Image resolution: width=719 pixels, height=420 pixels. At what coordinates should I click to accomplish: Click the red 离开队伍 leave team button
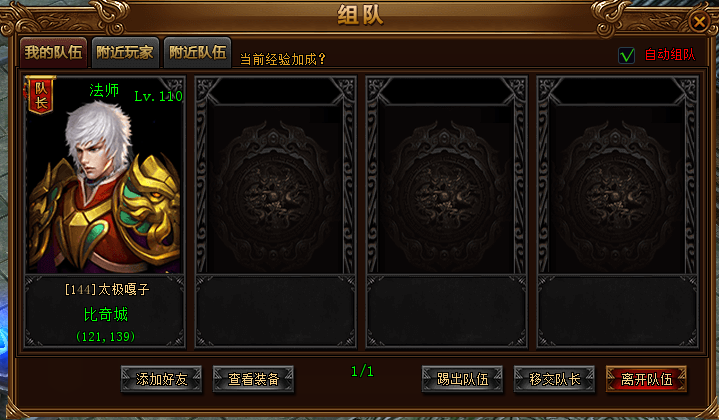point(646,379)
